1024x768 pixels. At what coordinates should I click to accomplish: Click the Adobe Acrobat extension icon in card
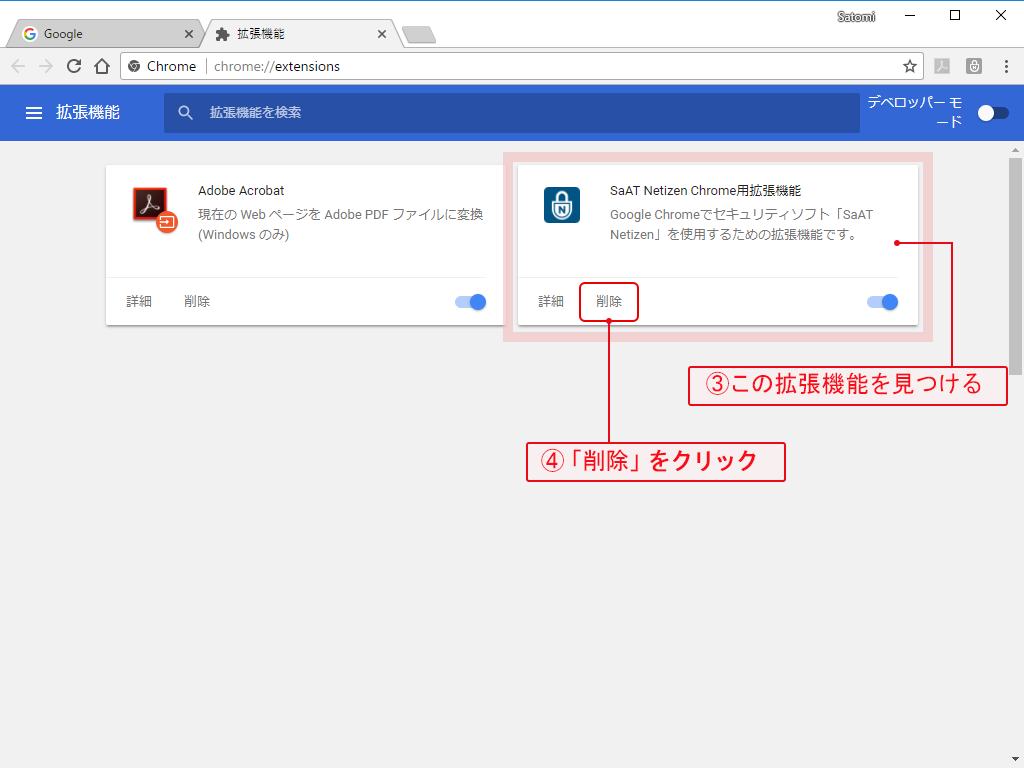point(154,209)
